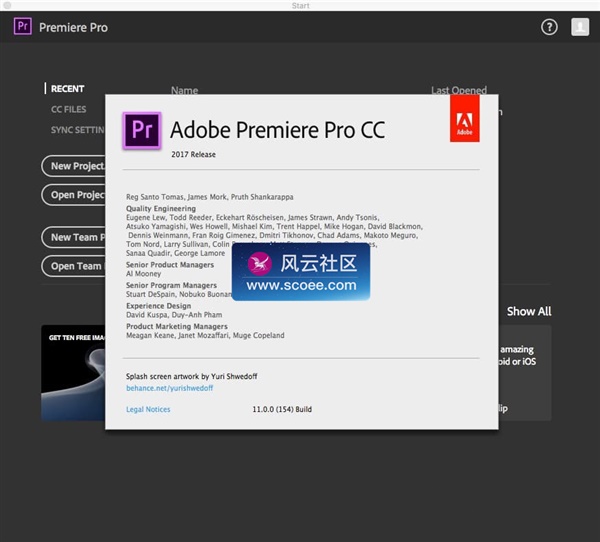Open the Get Ten Free Images thumbnail
This screenshot has height=542, width=600.
tap(73, 373)
